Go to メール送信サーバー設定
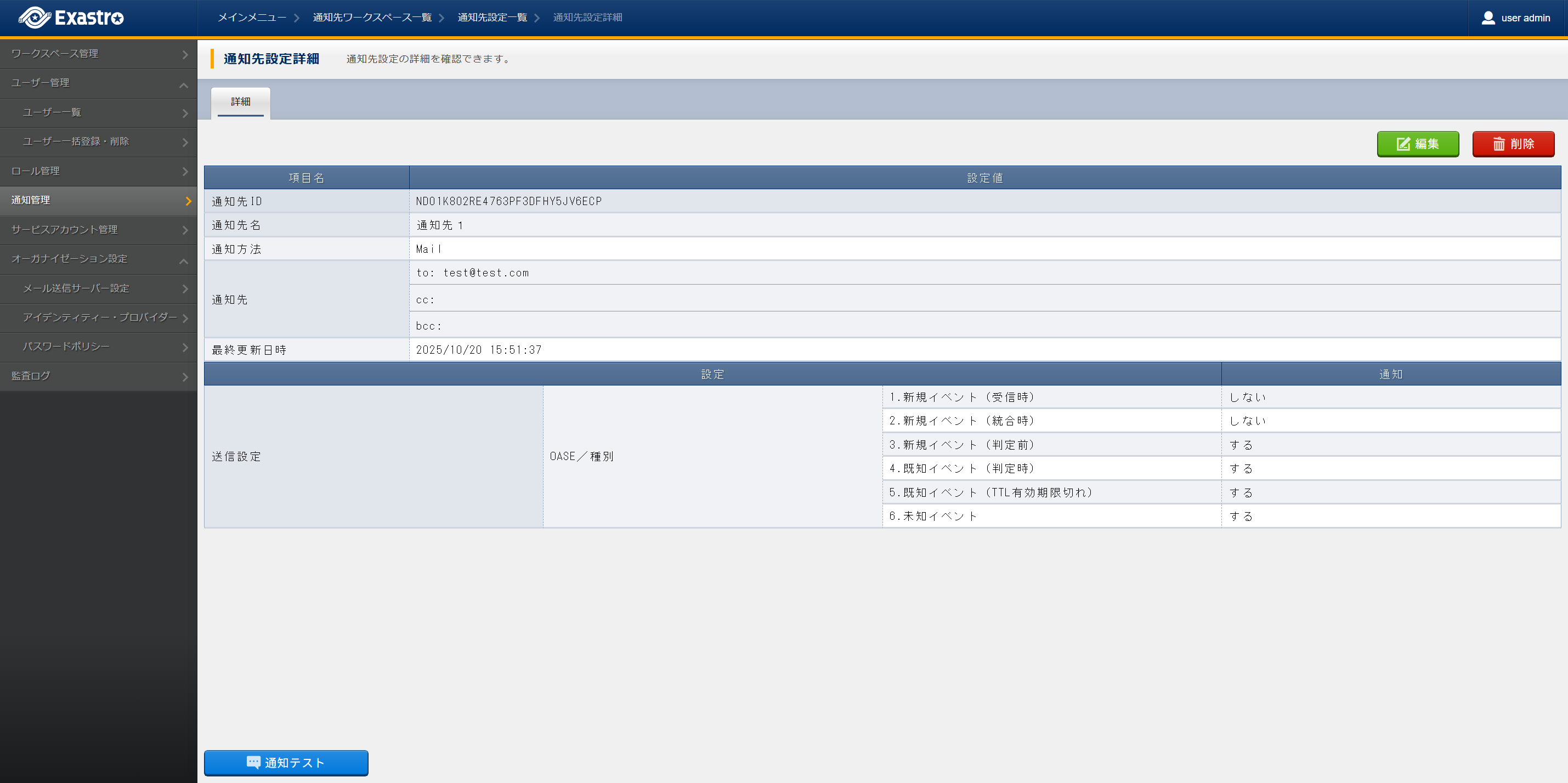The width and height of the screenshot is (1568, 783). (76, 288)
